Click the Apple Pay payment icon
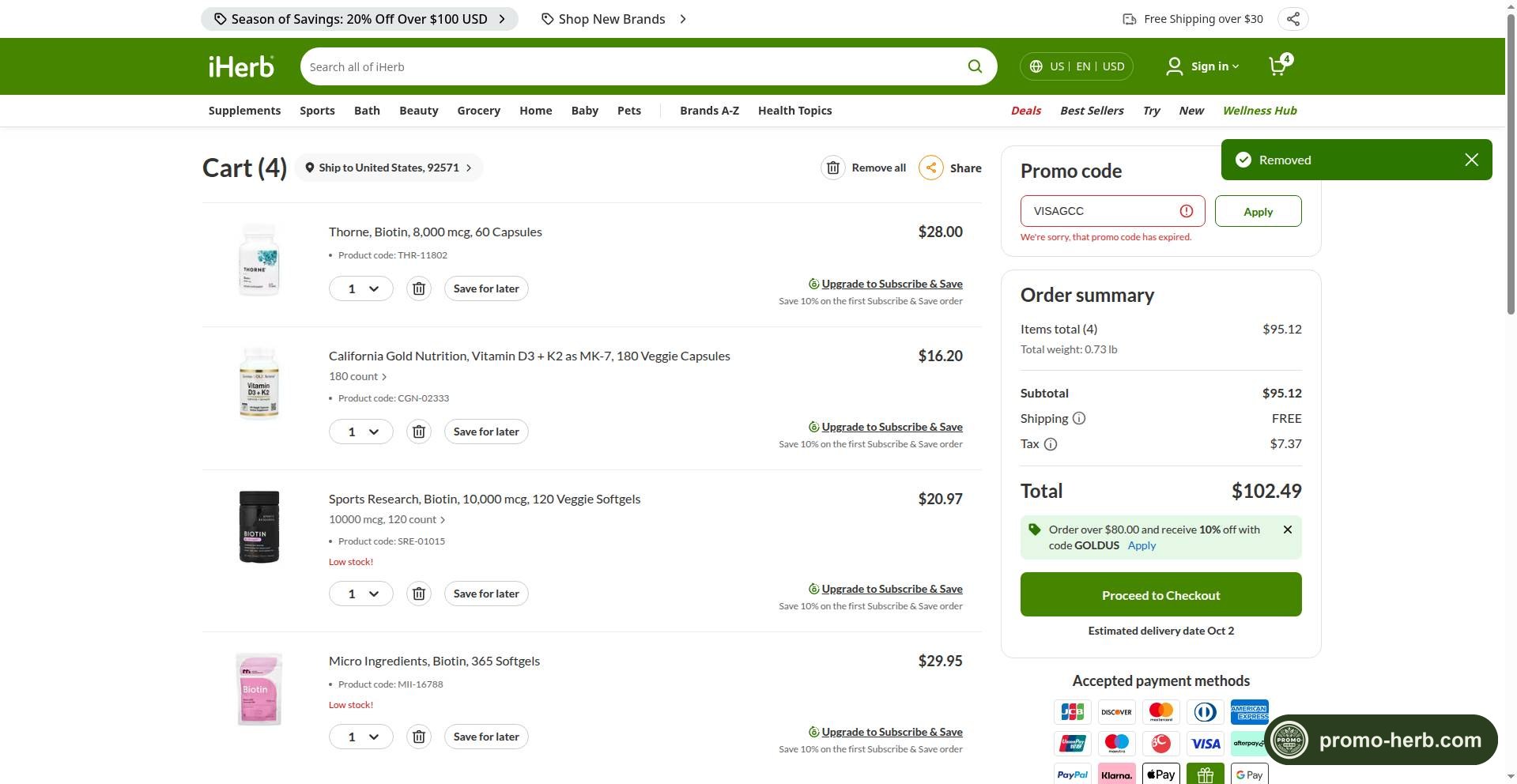1517x784 pixels. click(1161, 775)
